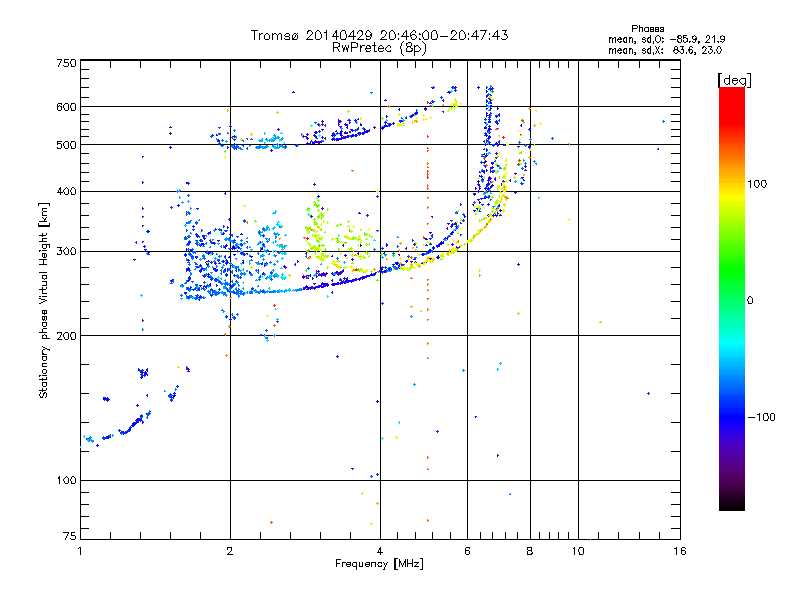Click the phase colorbar gradient
The image size is (800, 600).
(x=732, y=298)
